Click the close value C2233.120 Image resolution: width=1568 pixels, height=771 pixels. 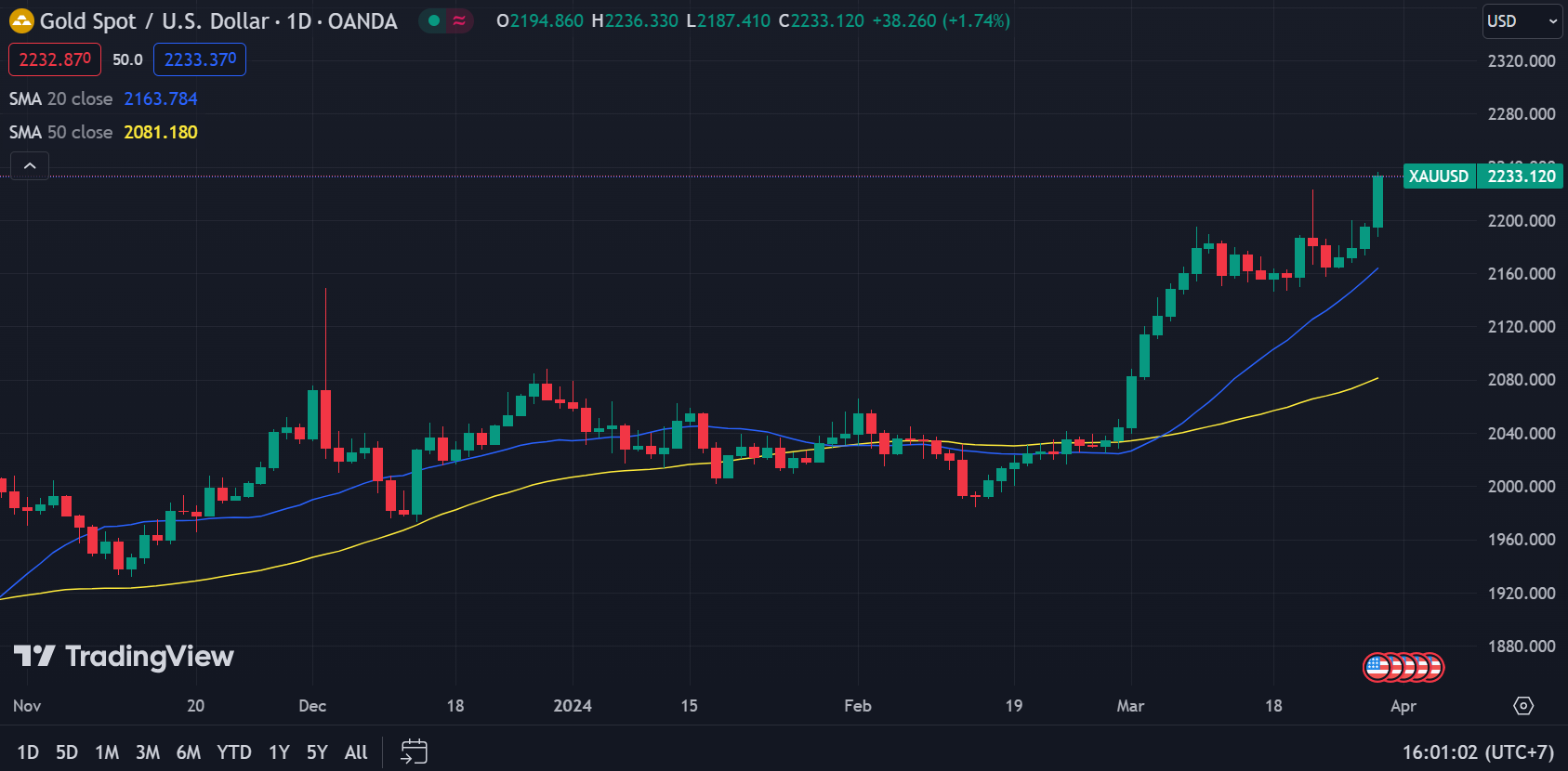tap(821, 20)
